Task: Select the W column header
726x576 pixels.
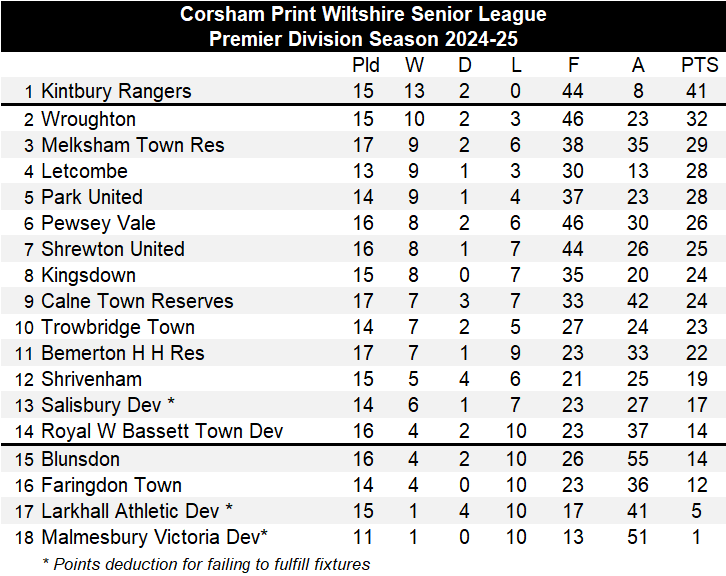Action: pos(414,66)
